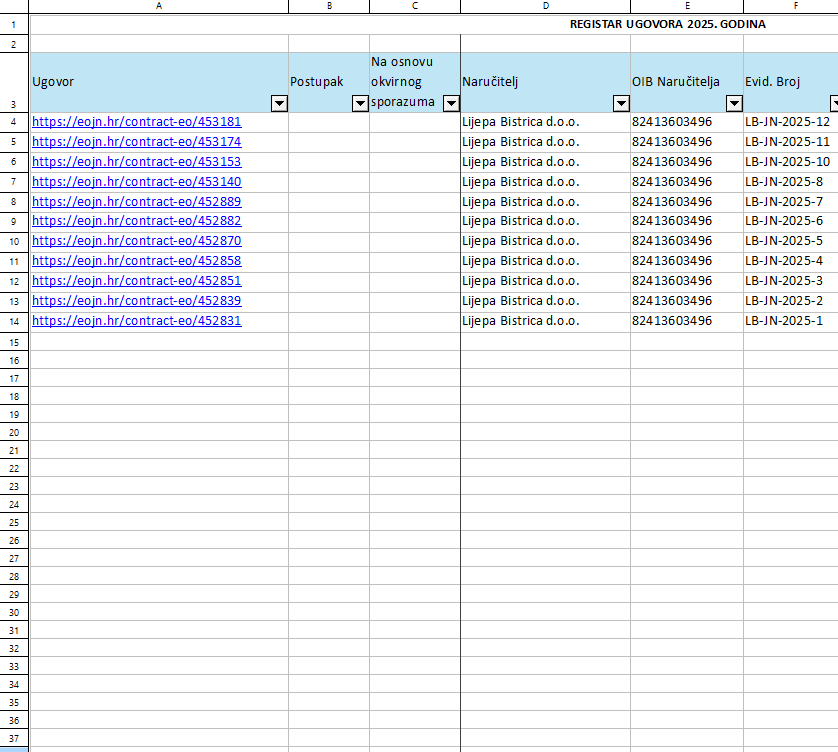Select cell LB-JN-2025-1

791,321
